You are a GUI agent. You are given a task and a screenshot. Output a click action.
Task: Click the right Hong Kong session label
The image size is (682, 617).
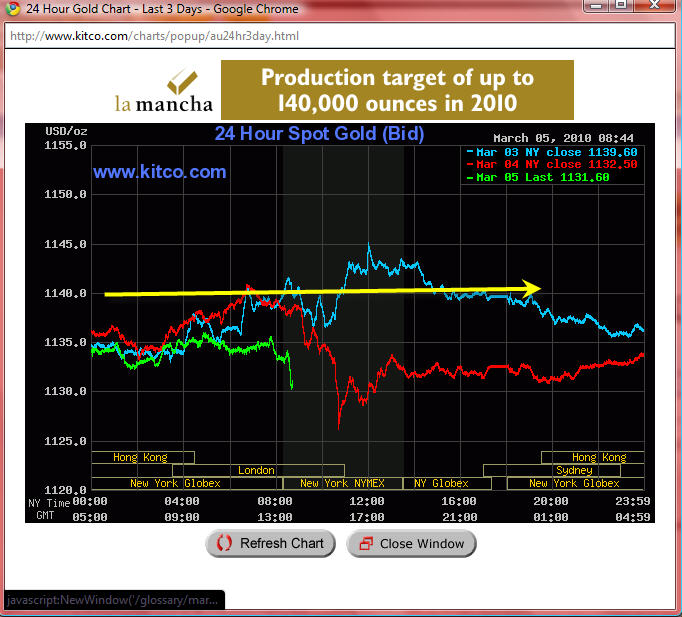click(x=599, y=457)
